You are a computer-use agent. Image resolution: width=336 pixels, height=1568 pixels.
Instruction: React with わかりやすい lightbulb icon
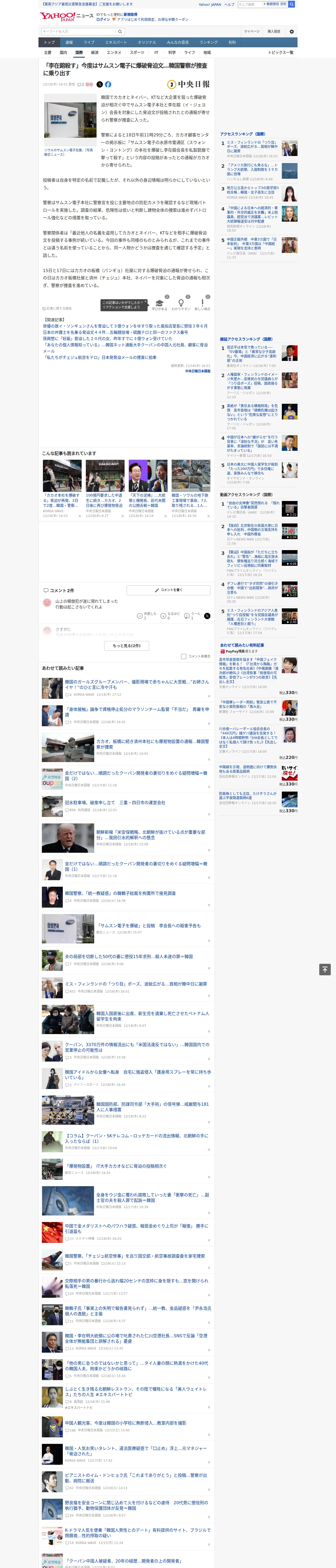(x=181, y=303)
